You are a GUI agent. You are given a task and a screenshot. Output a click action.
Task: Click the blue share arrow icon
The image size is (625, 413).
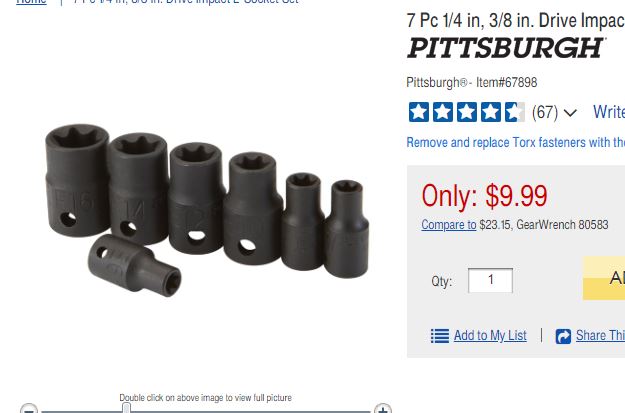point(563,336)
